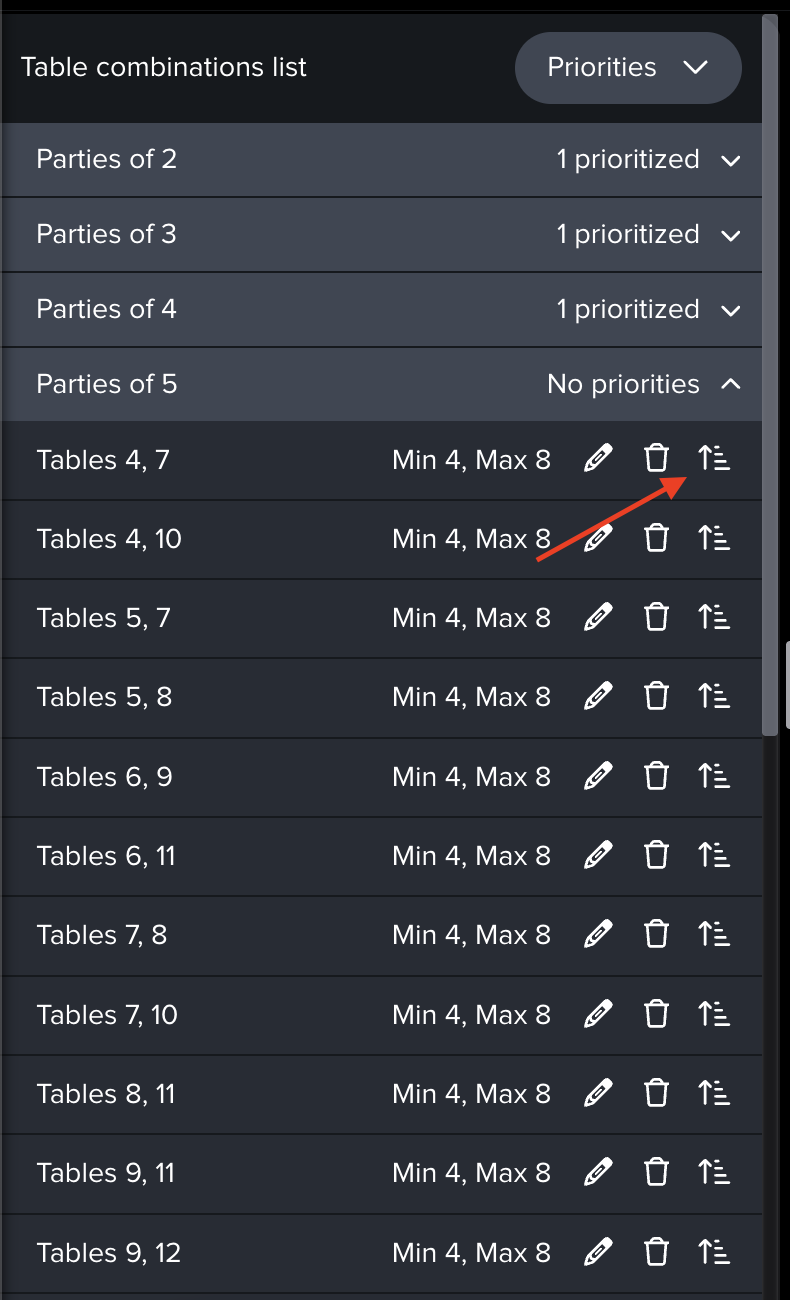Select the Tables 5, 8 row label
Screen dimensions: 790x1300
click(104, 697)
